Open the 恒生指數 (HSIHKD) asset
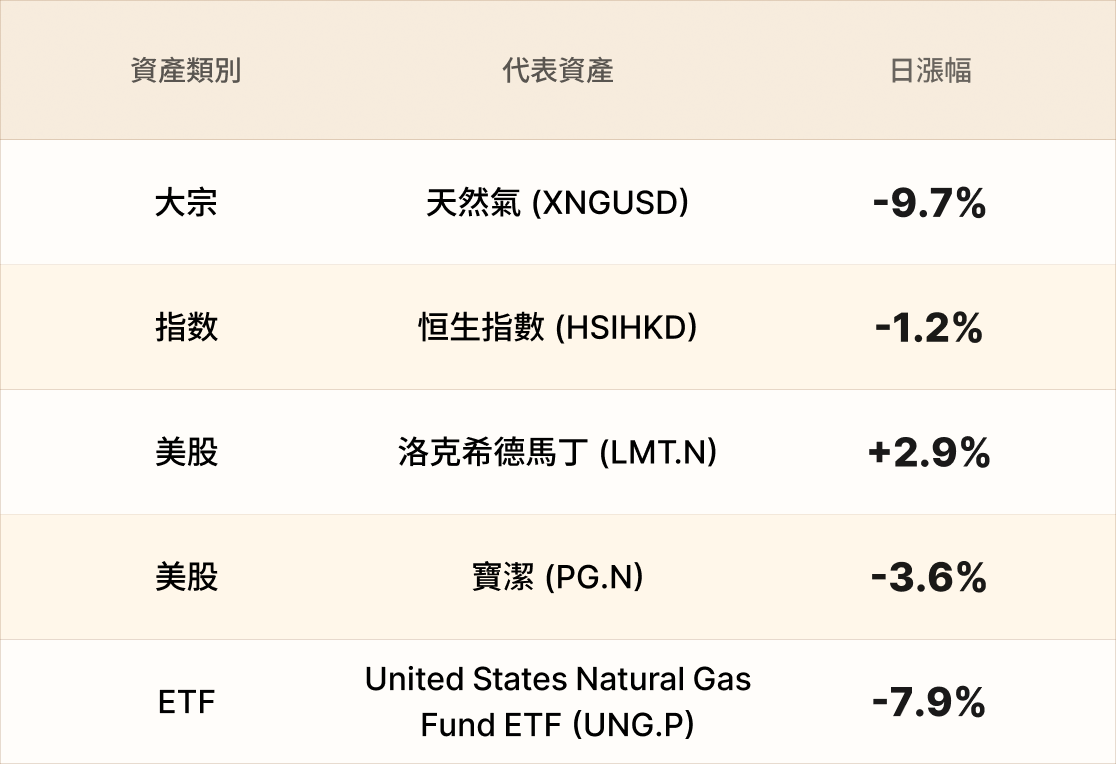The height and width of the screenshot is (764, 1116). [x=558, y=328]
